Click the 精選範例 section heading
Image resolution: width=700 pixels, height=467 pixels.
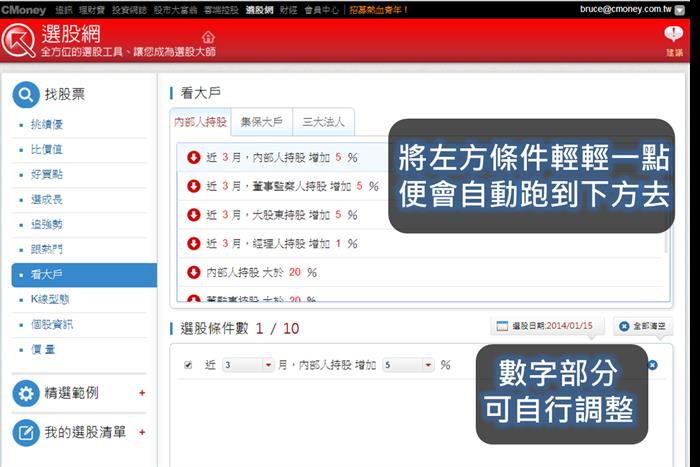pyautogui.click(x=71, y=393)
